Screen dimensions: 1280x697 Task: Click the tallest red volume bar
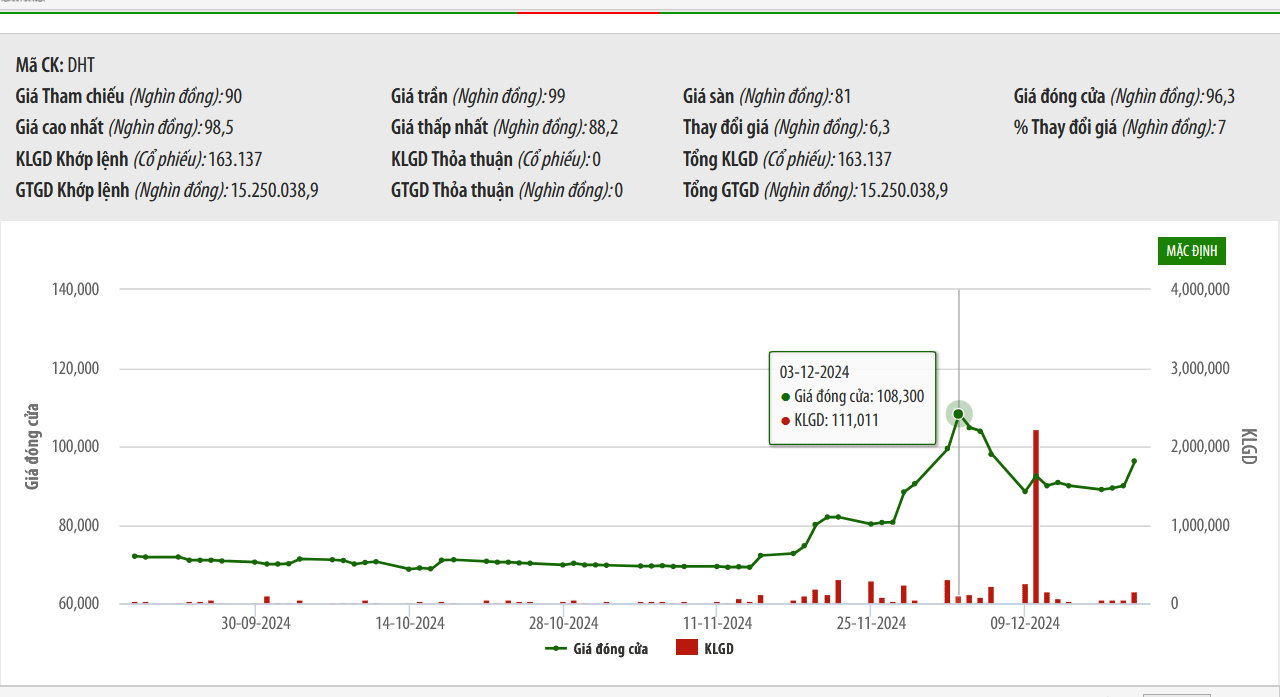(1036, 517)
